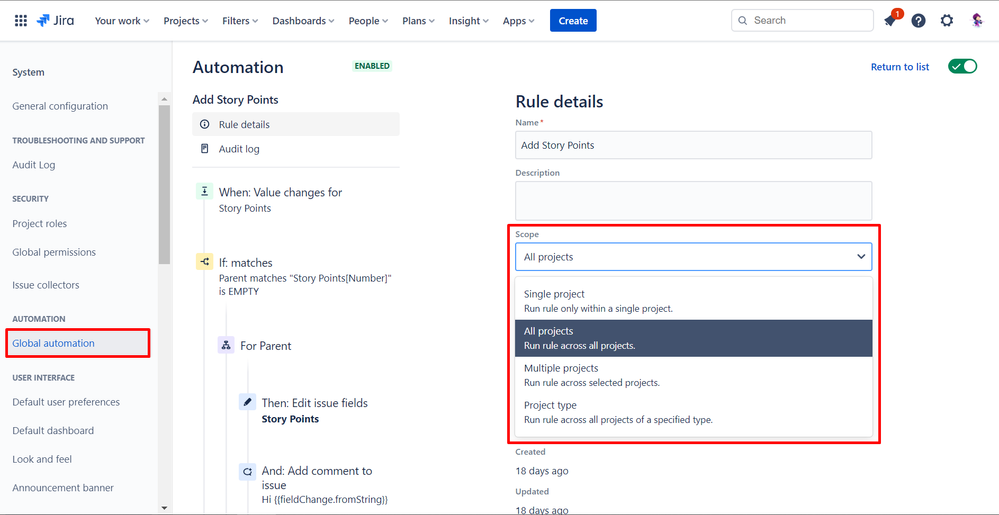The width and height of the screenshot is (999, 515).
Task: Focus the empty Description field
Action: [x=693, y=201]
